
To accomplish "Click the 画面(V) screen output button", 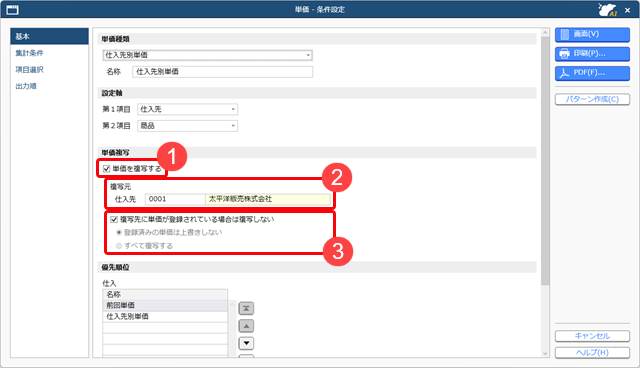I will click(x=592, y=34).
